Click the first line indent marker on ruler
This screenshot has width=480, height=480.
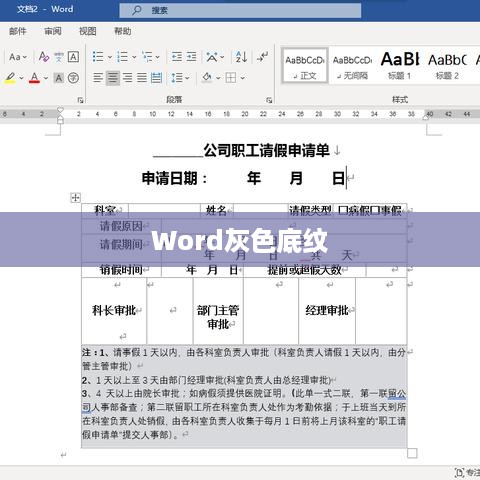click(60, 110)
